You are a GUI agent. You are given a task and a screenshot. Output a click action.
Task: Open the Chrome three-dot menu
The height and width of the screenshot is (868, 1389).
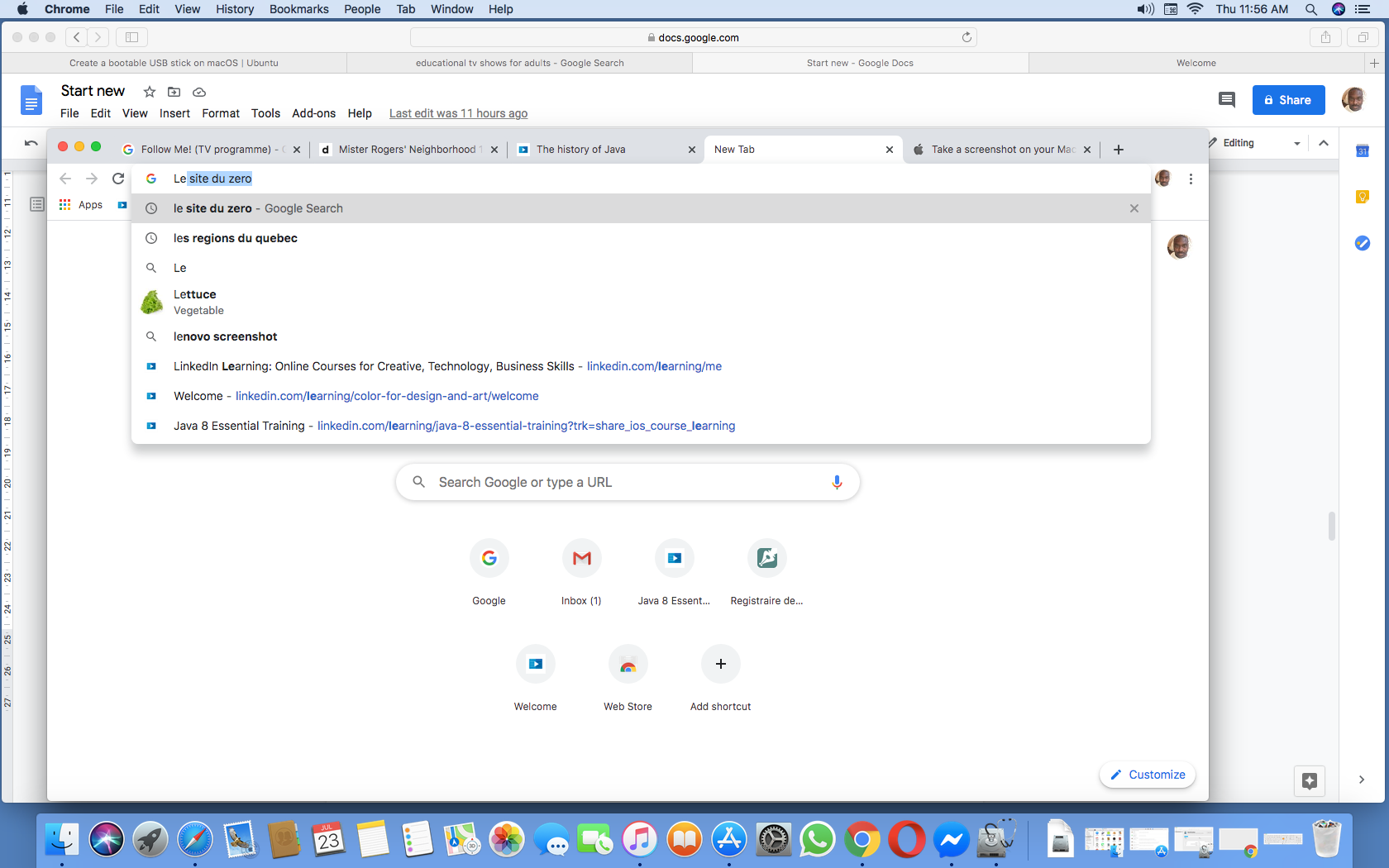coord(1191,179)
